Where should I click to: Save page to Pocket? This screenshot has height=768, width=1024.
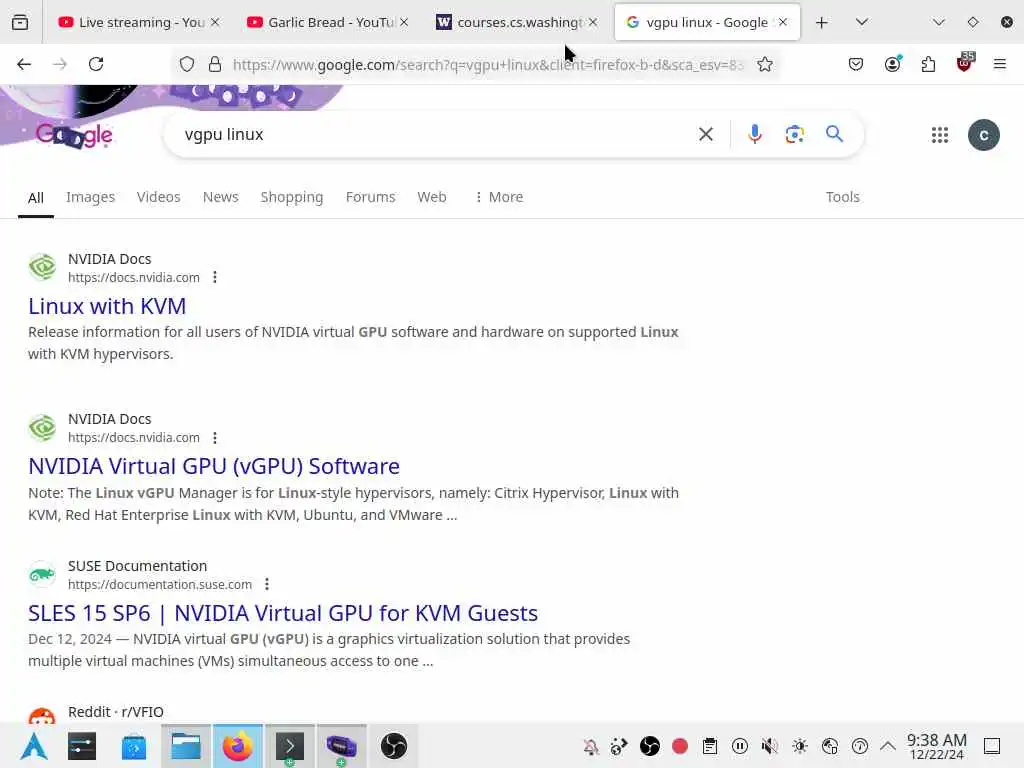[856, 64]
